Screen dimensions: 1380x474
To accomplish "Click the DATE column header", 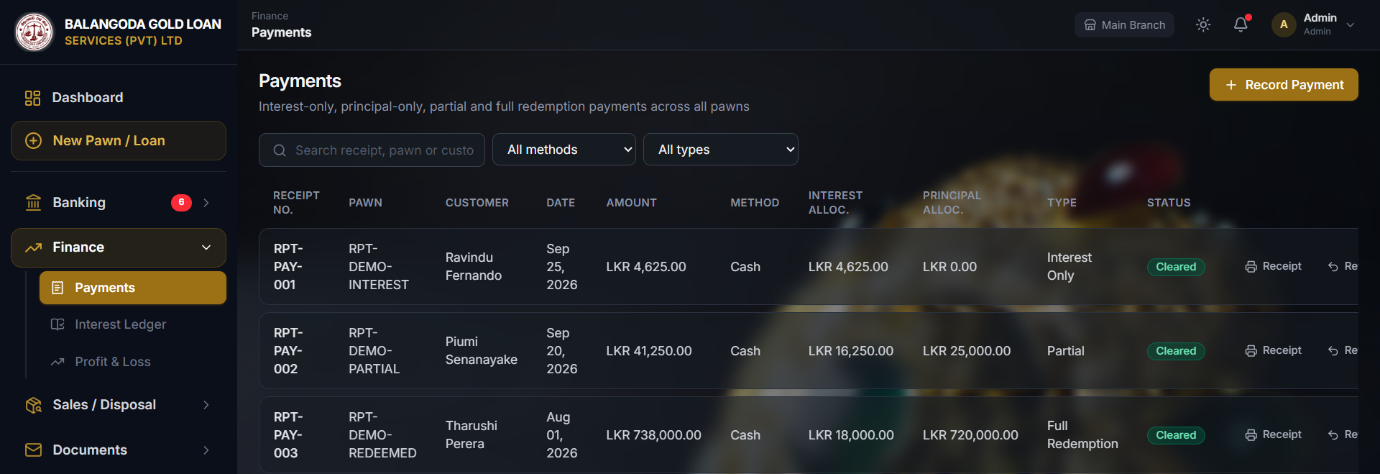I will tap(561, 203).
